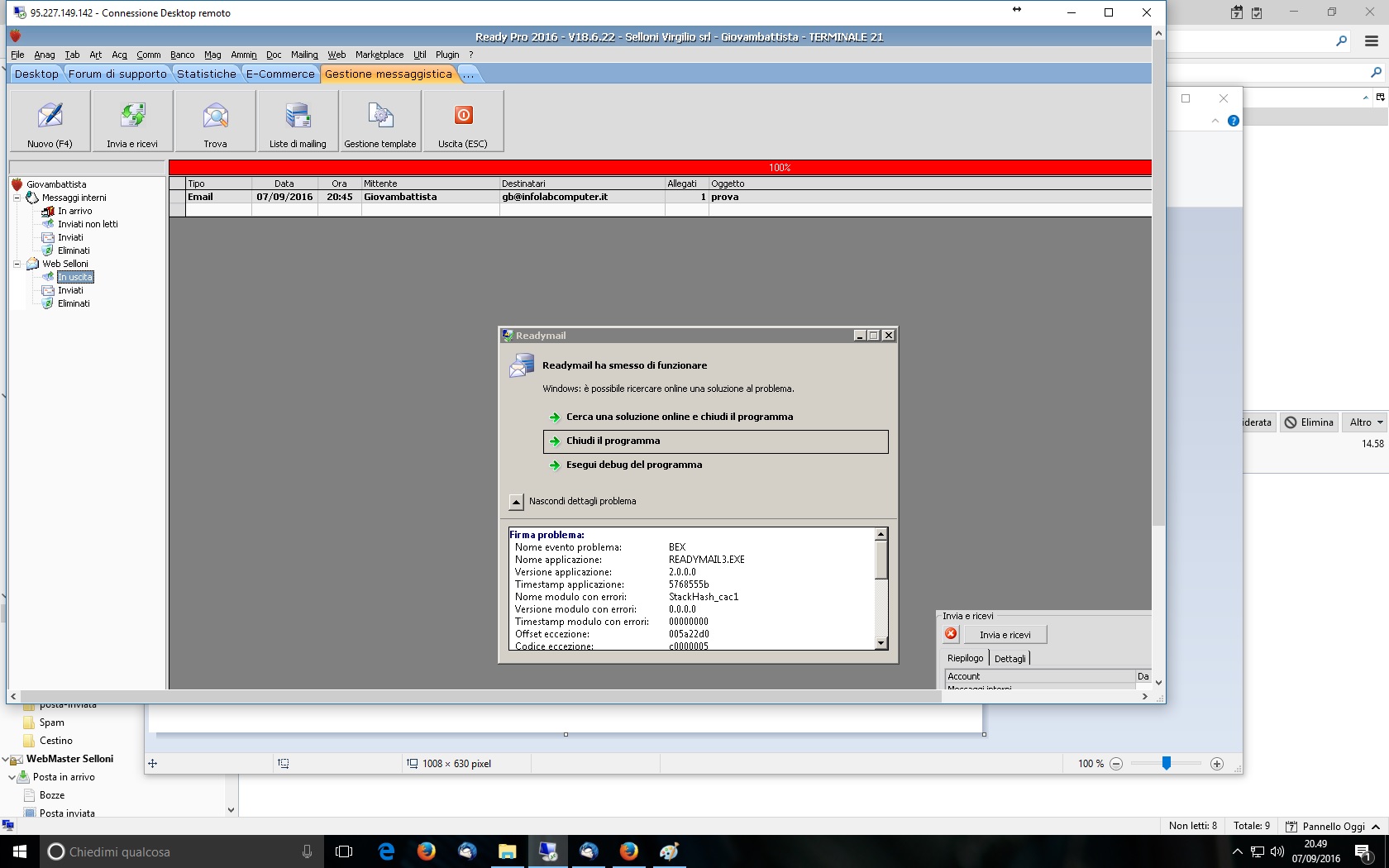Viewport: 1389px width, 868px height.
Task: Select Inviati non letti folder
Action: tap(88, 224)
